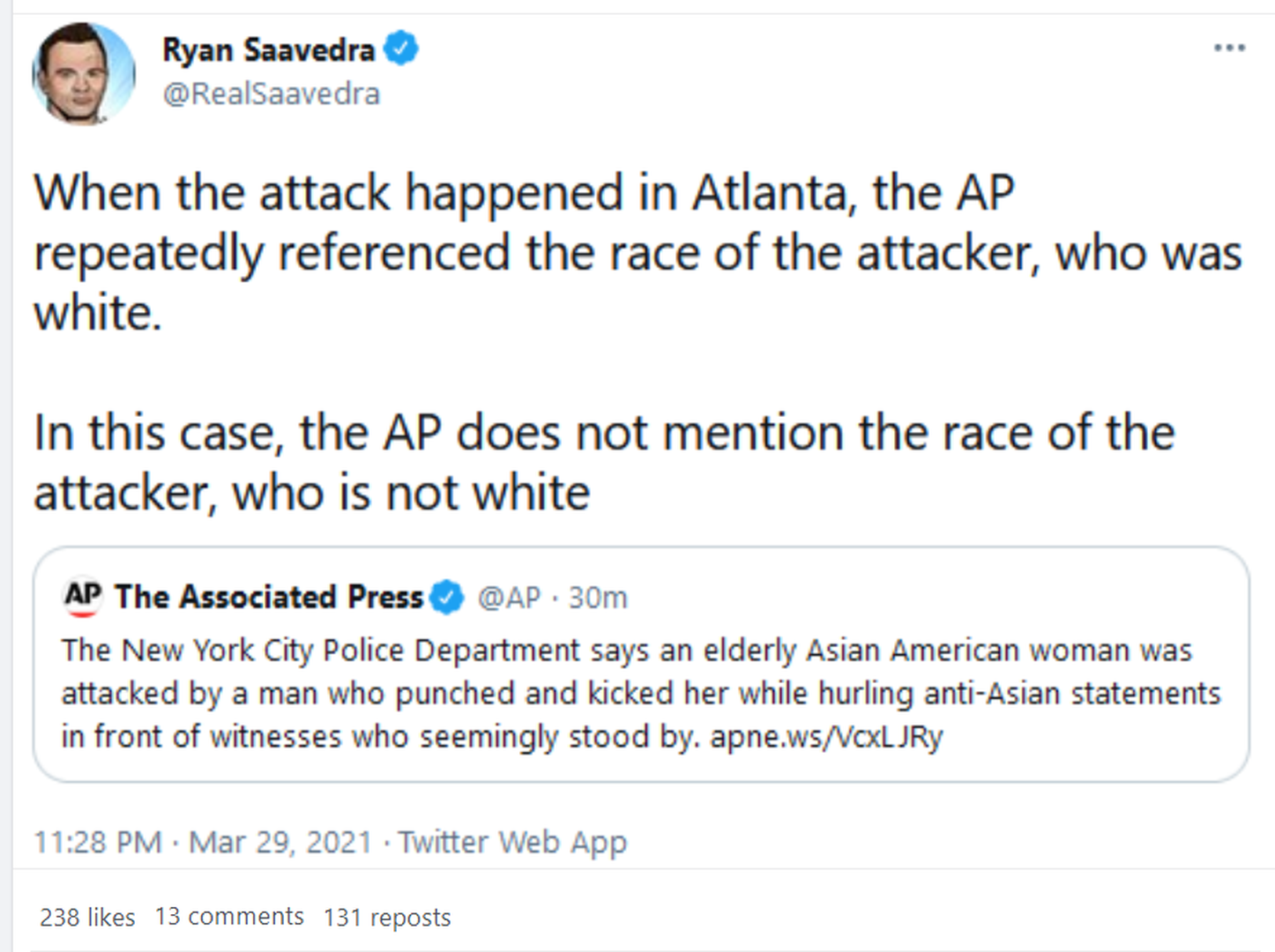1275x952 pixels.
Task: Click the 30m timestamp on quoted tweet
Action: click(x=598, y=598)
